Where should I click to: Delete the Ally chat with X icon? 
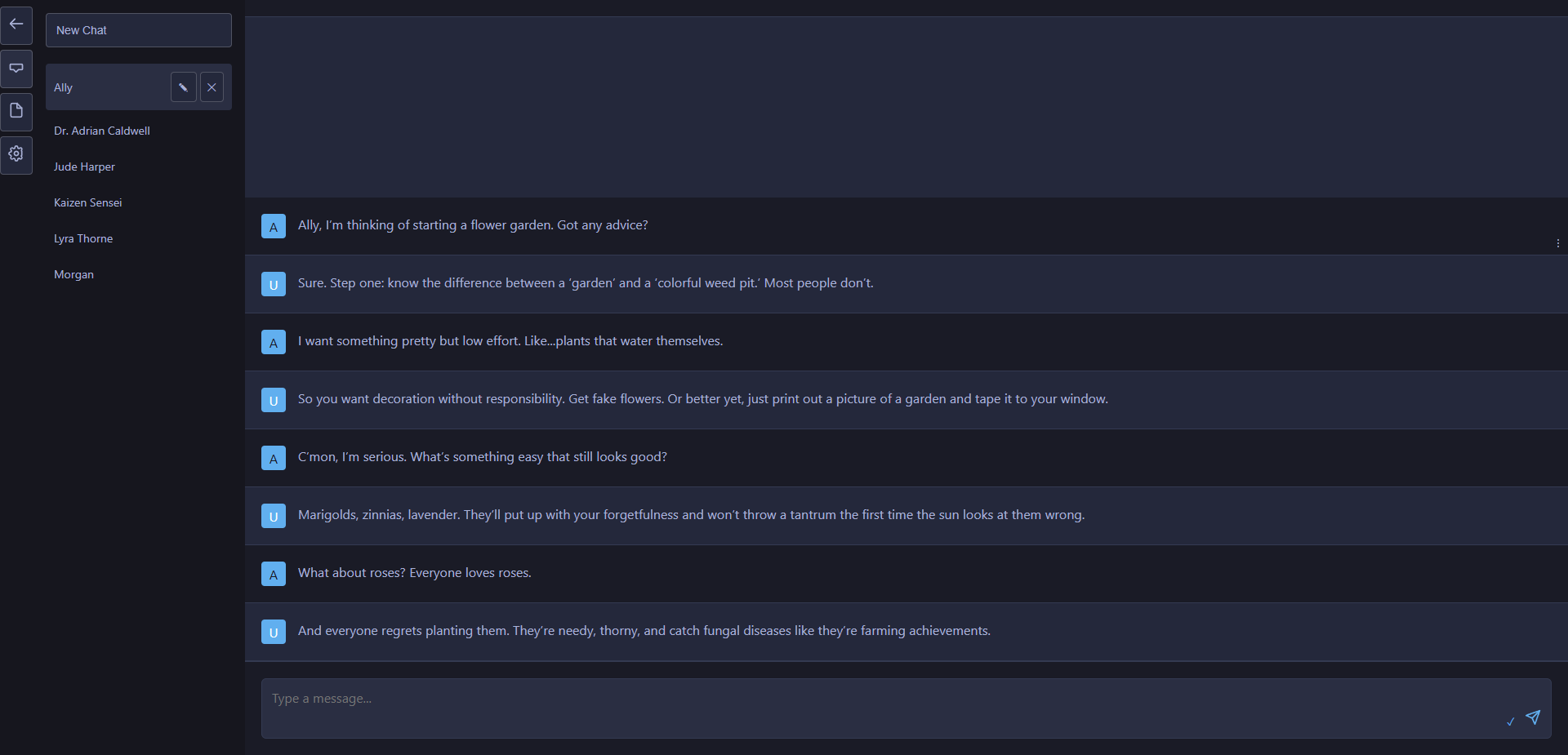click(x=212, y=87)
